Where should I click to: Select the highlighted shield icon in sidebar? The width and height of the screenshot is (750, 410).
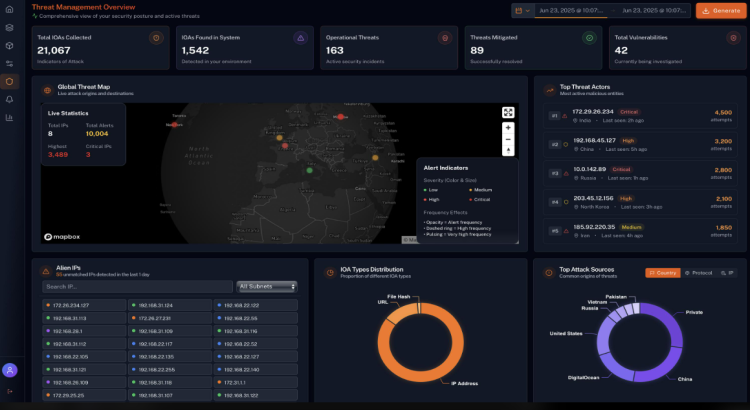click(x=9, y=81)
